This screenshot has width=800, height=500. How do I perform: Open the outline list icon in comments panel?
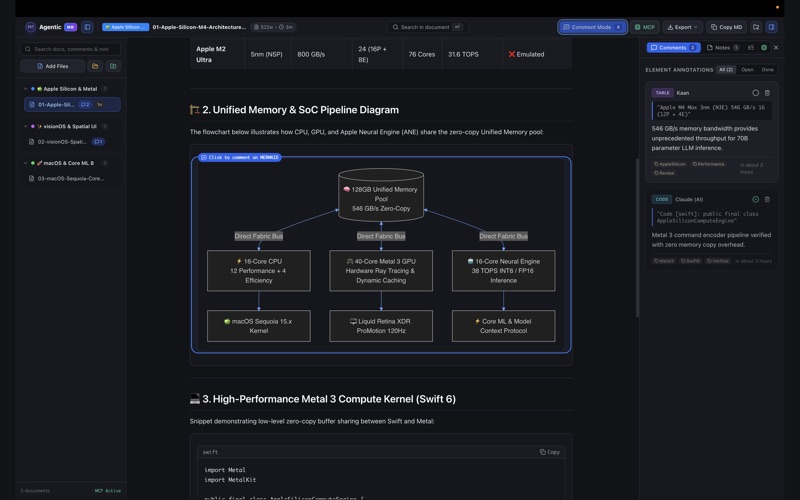click(x=751, y=47)
